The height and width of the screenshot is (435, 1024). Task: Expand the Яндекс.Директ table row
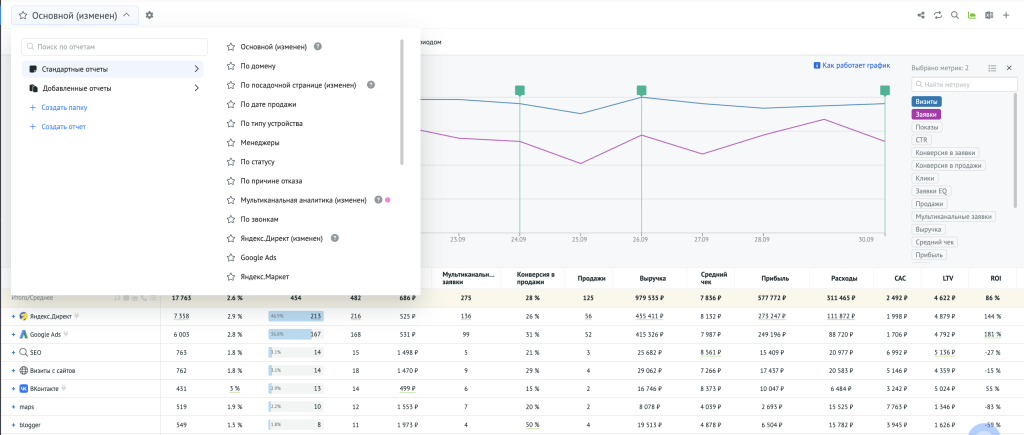13,316
